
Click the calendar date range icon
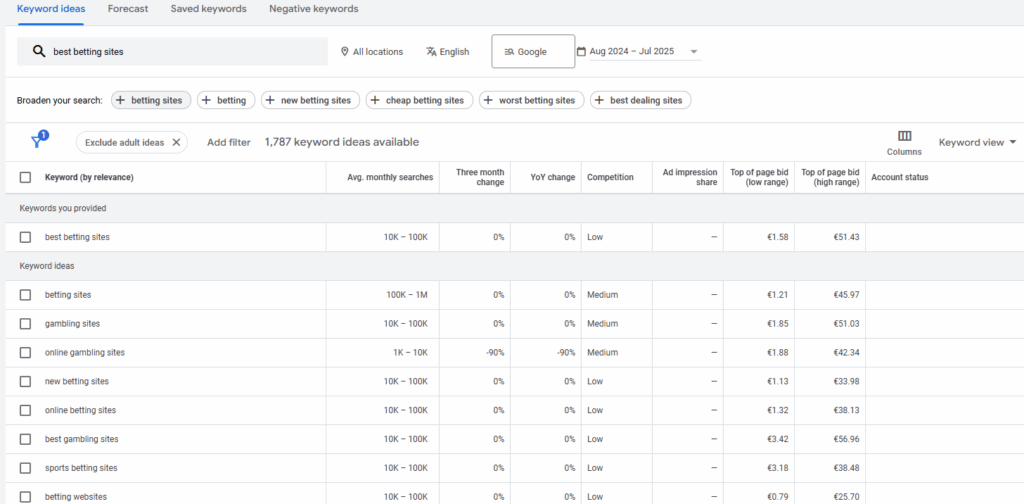(581, 52)
